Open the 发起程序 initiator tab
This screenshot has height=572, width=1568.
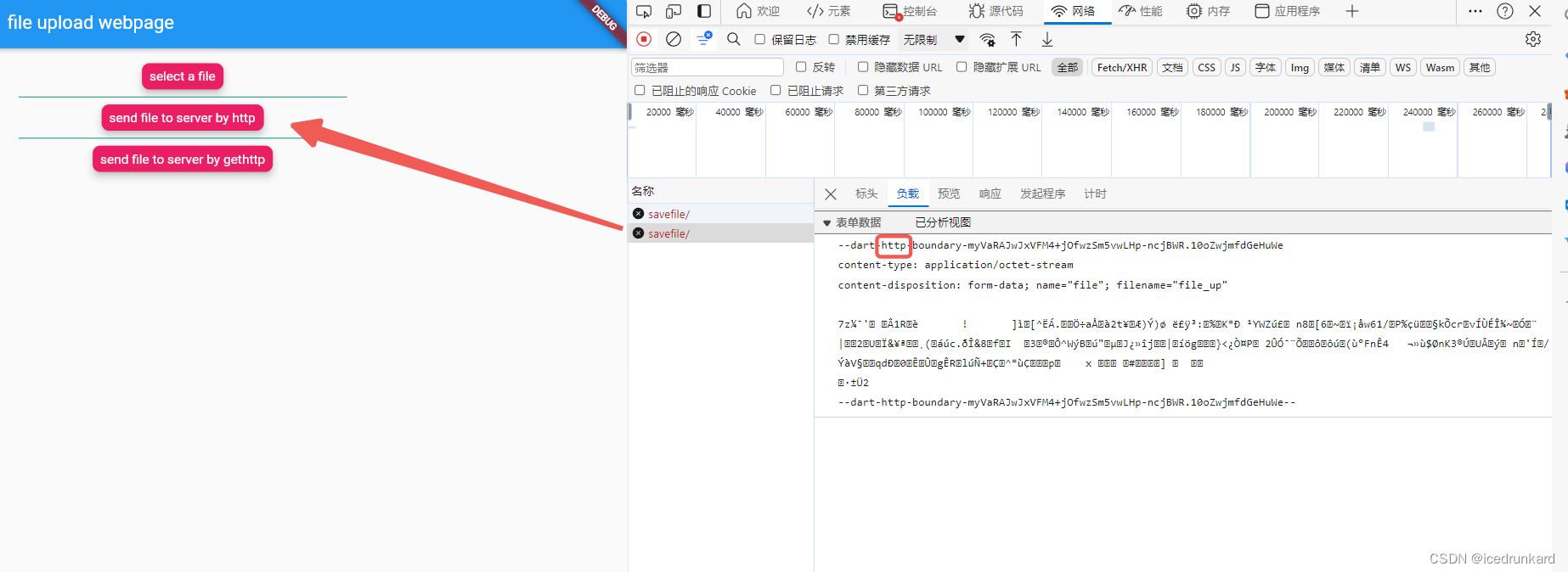point(1042,194)
